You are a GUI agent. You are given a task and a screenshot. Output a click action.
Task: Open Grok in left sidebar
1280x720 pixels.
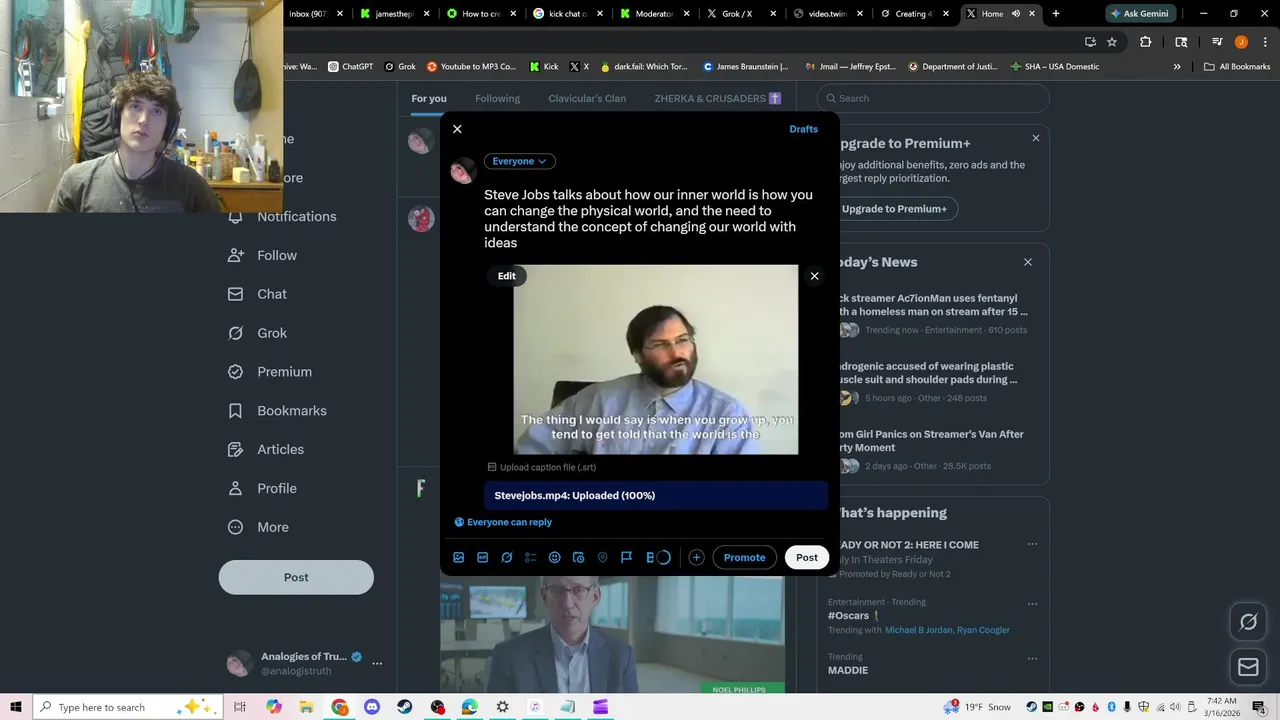(x=258, y=333)
